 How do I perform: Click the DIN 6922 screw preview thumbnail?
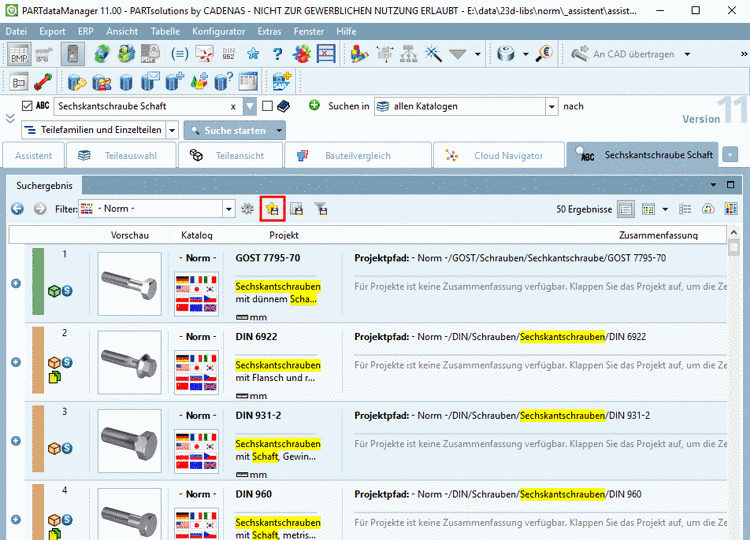click(129, 360)
